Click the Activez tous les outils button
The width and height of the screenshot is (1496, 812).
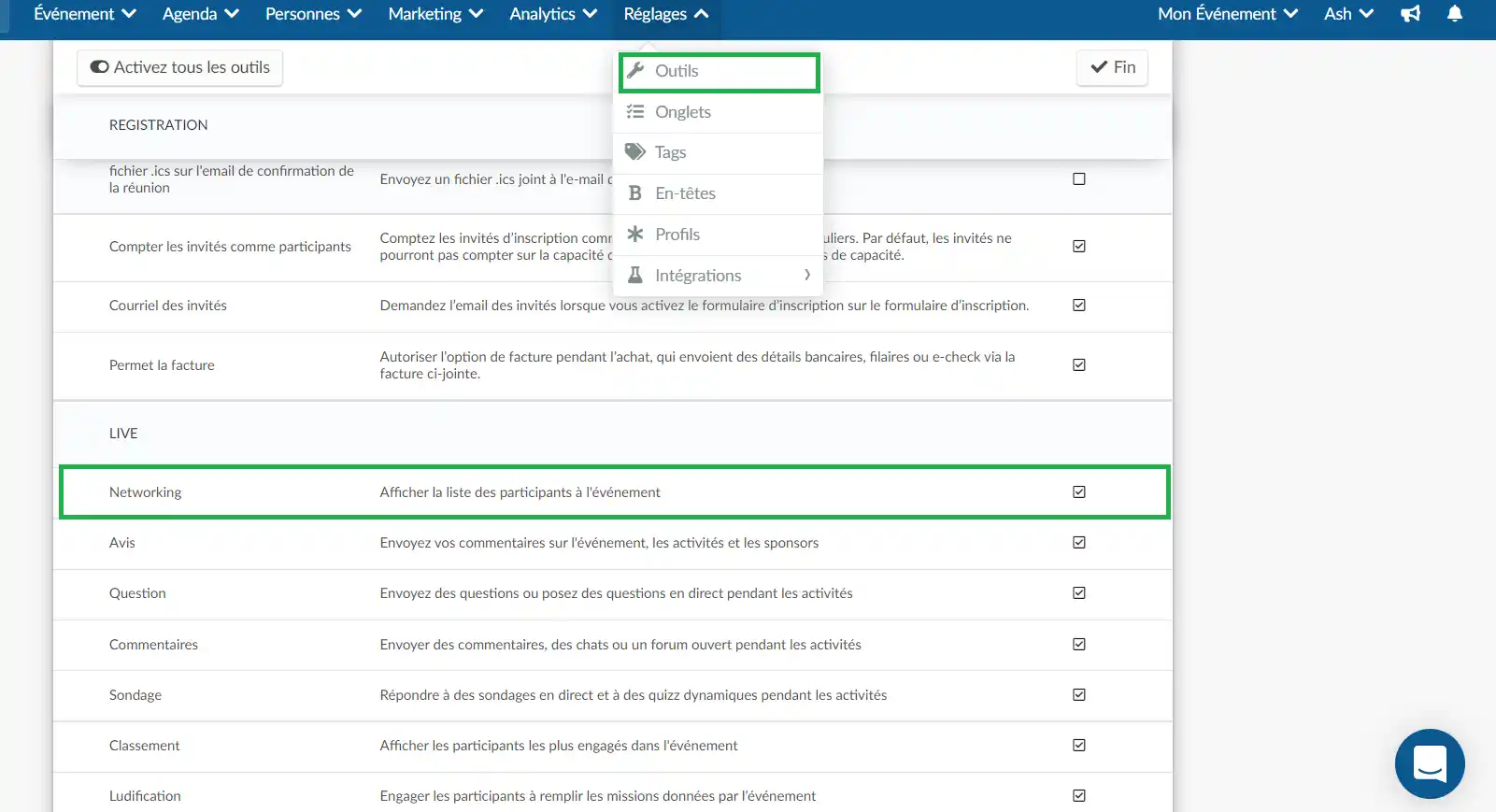coord(179,67)
